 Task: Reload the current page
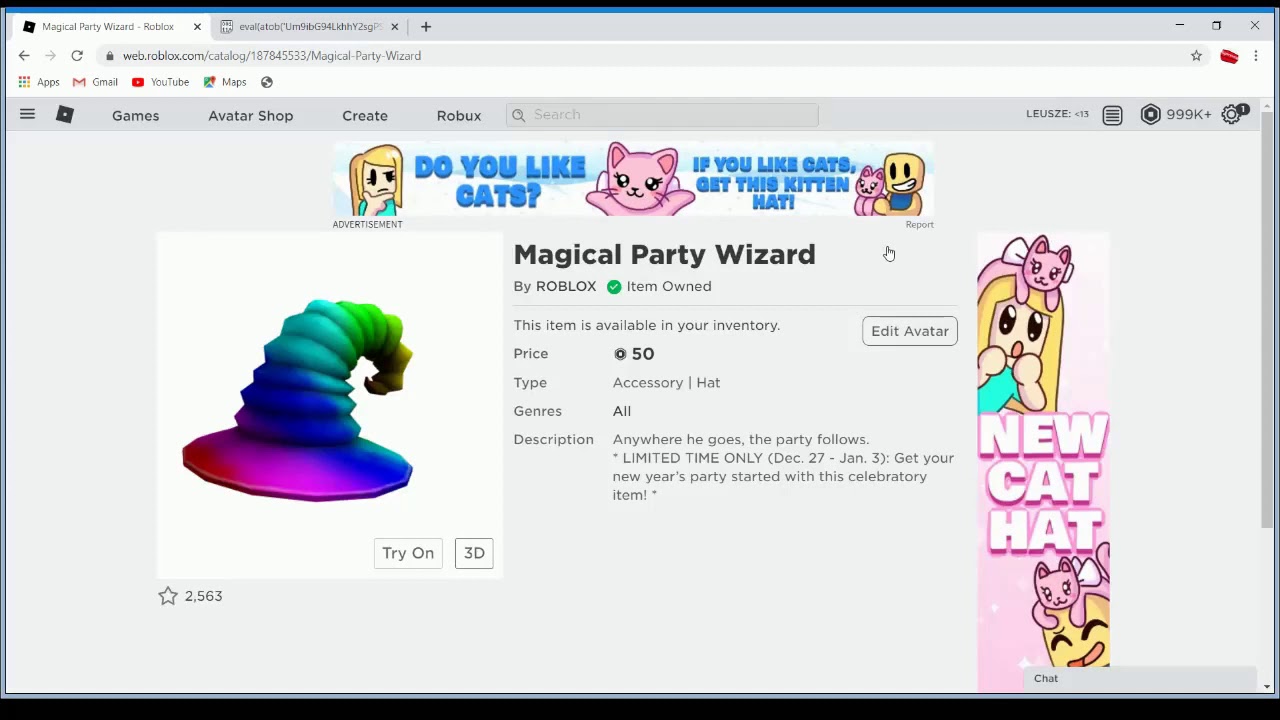click(x=77, y=56)
